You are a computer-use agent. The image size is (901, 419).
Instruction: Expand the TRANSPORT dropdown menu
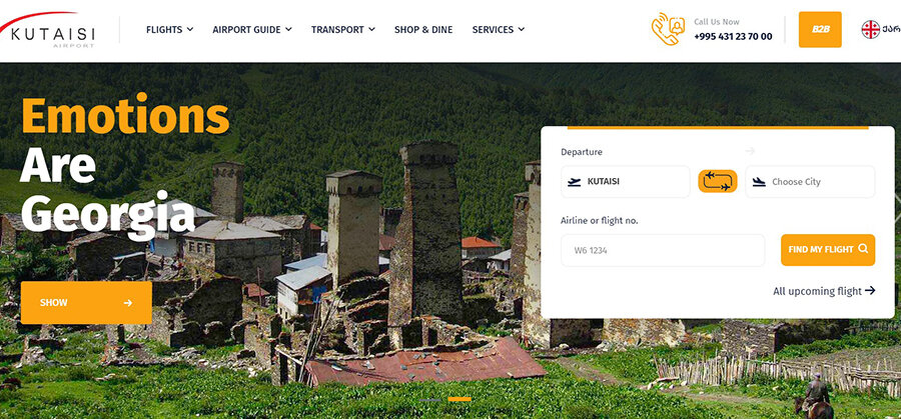343,29
